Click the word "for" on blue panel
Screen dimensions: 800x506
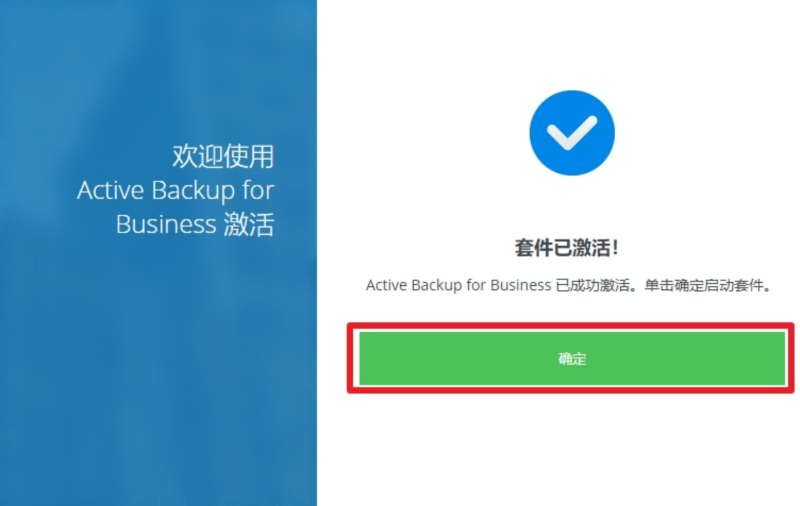point(258,190)
